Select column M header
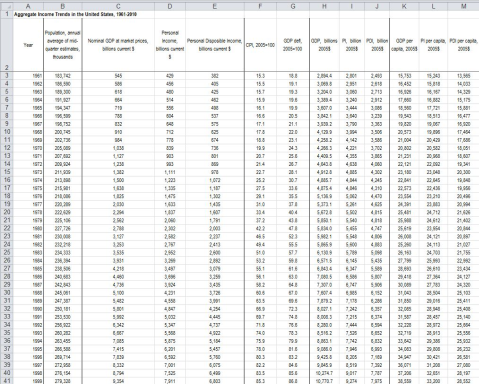 coord(463,7)
